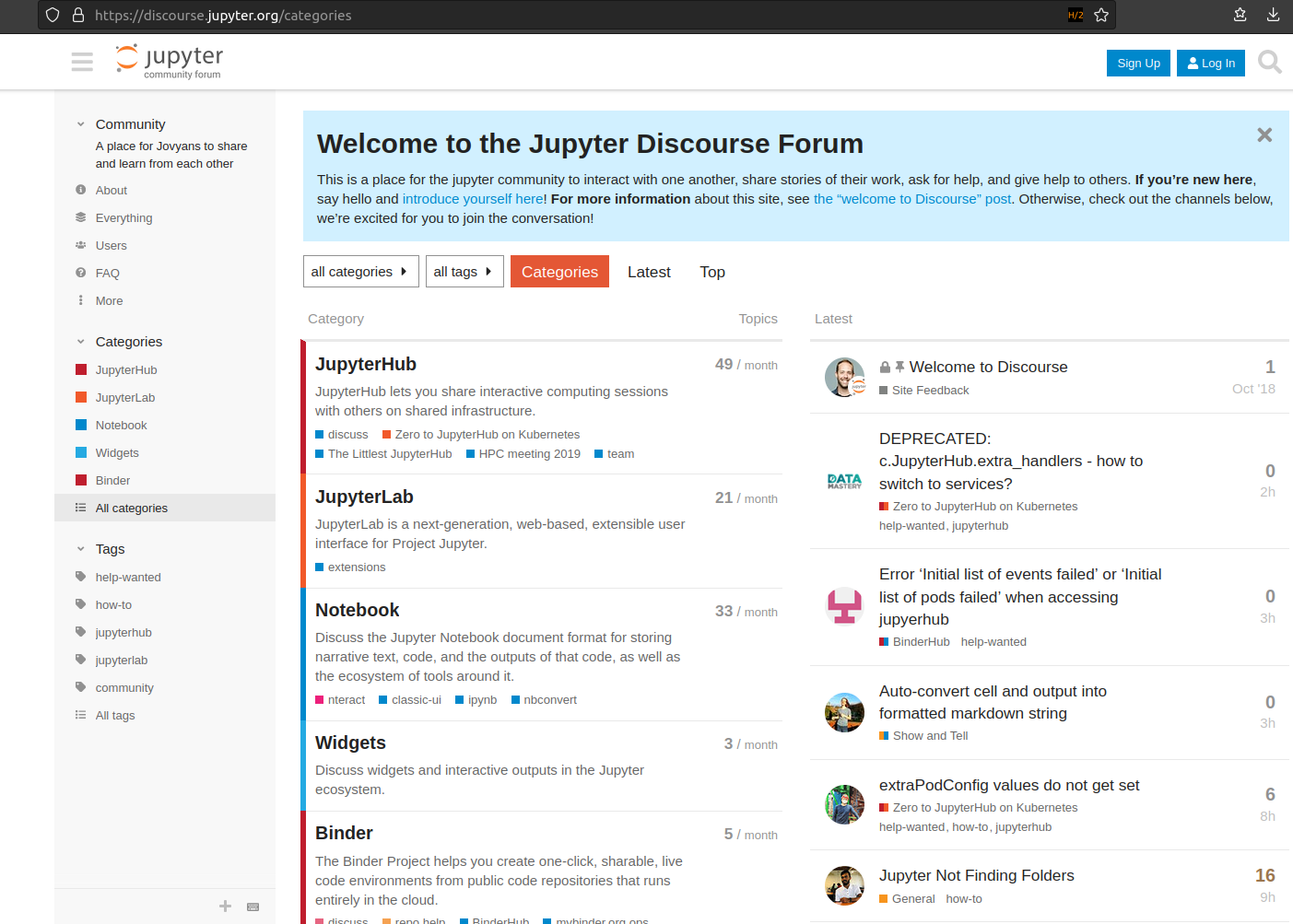Image resolution: width=1293 pixels, height=924 pixels.
Task: Open JupyterHub category in sidebar
Action: [126, 370]
